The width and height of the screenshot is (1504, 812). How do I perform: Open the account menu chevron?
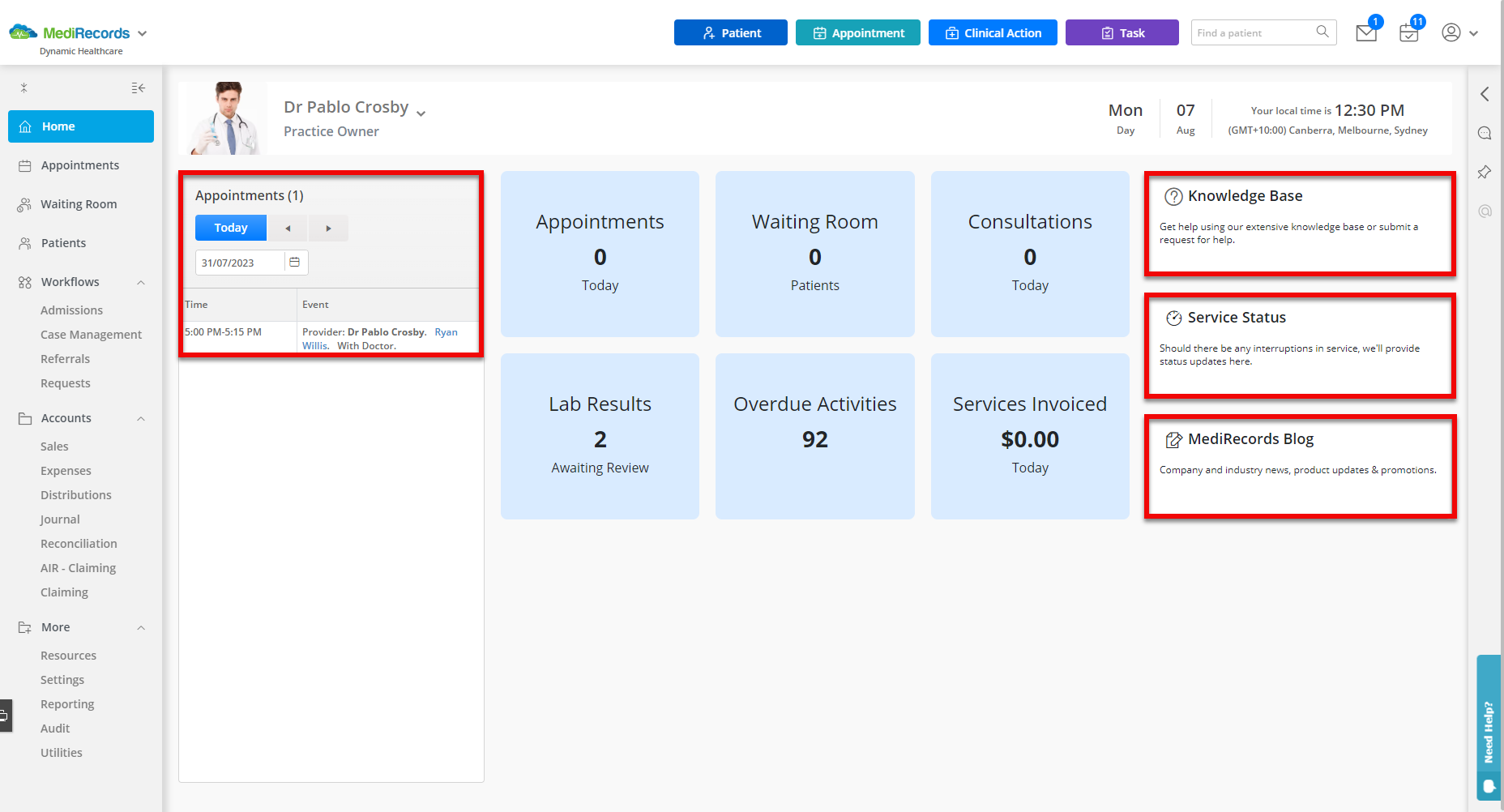1473,33
